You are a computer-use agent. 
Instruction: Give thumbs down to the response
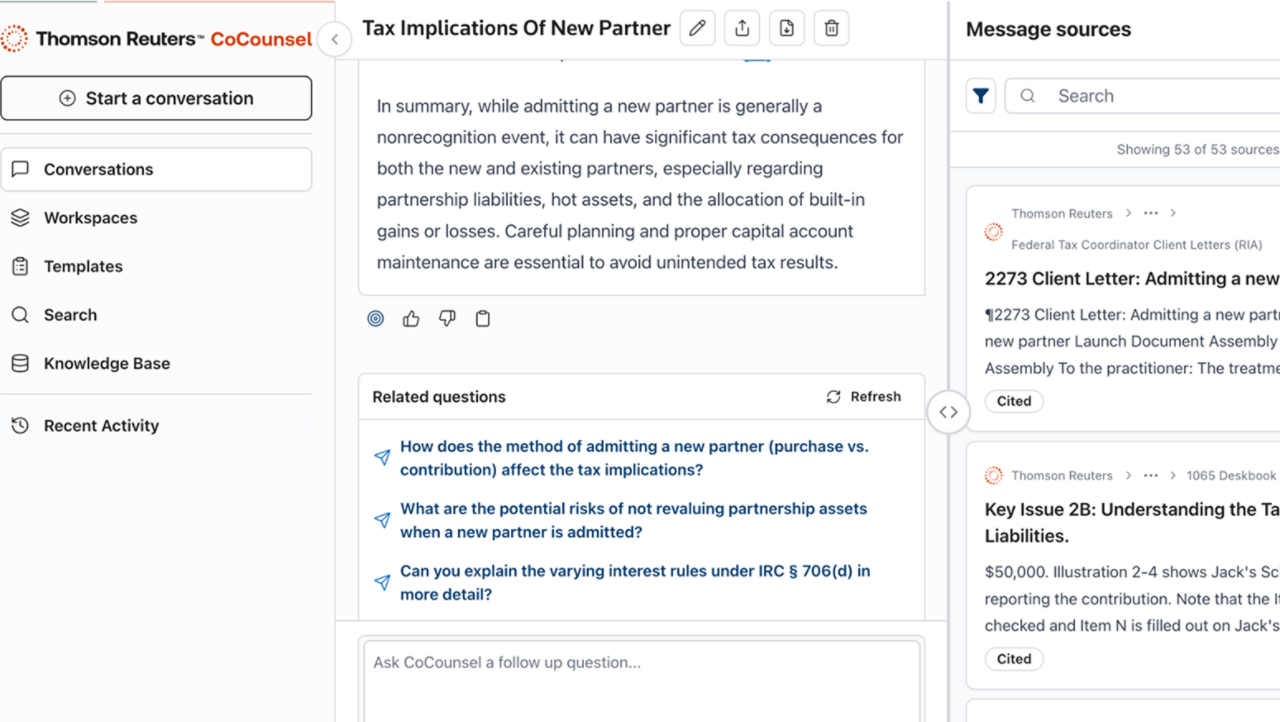tap(447, 319)
